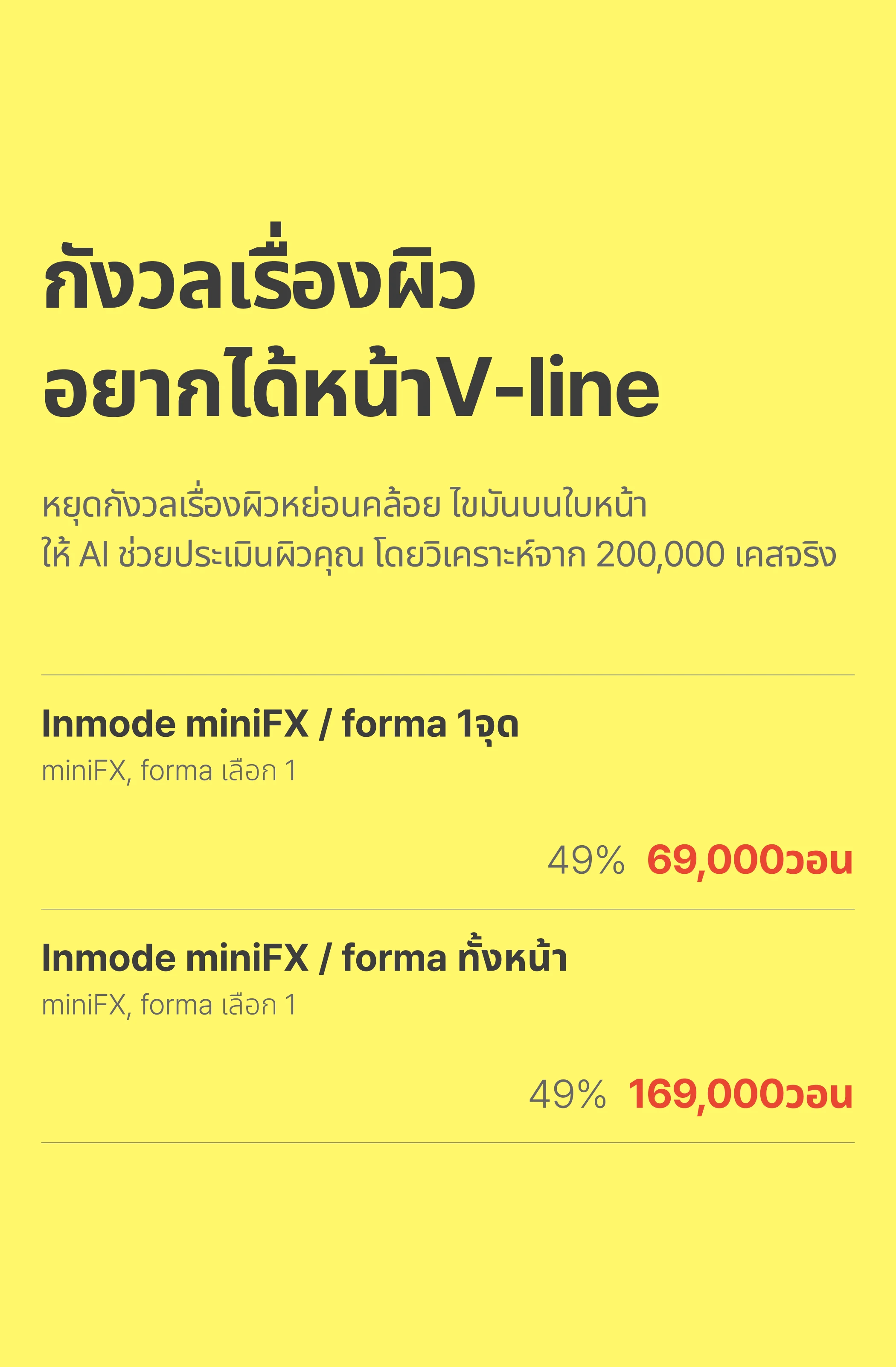Select the first subtitle line about sagging skin
Viewport: 896px width, 1367px height.
click(x=345, y=505)
